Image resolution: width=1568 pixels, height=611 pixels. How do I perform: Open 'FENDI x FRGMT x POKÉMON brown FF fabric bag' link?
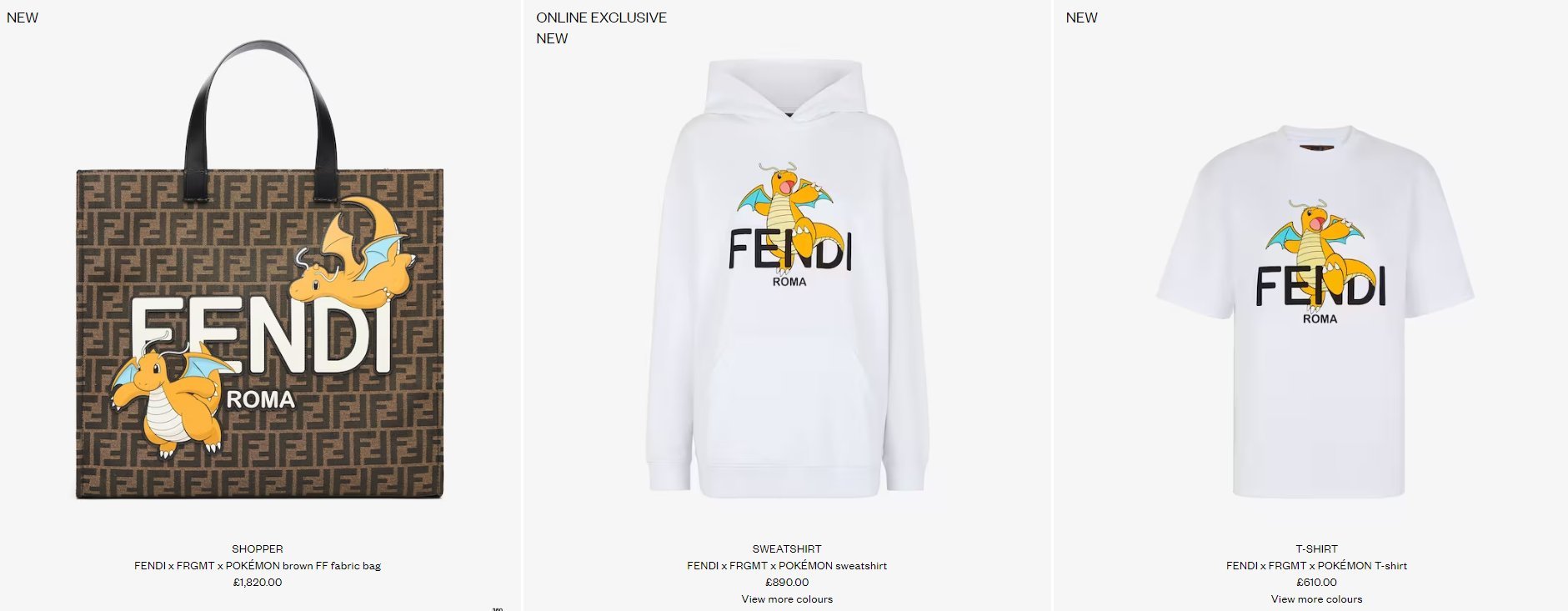pos(258,565)
